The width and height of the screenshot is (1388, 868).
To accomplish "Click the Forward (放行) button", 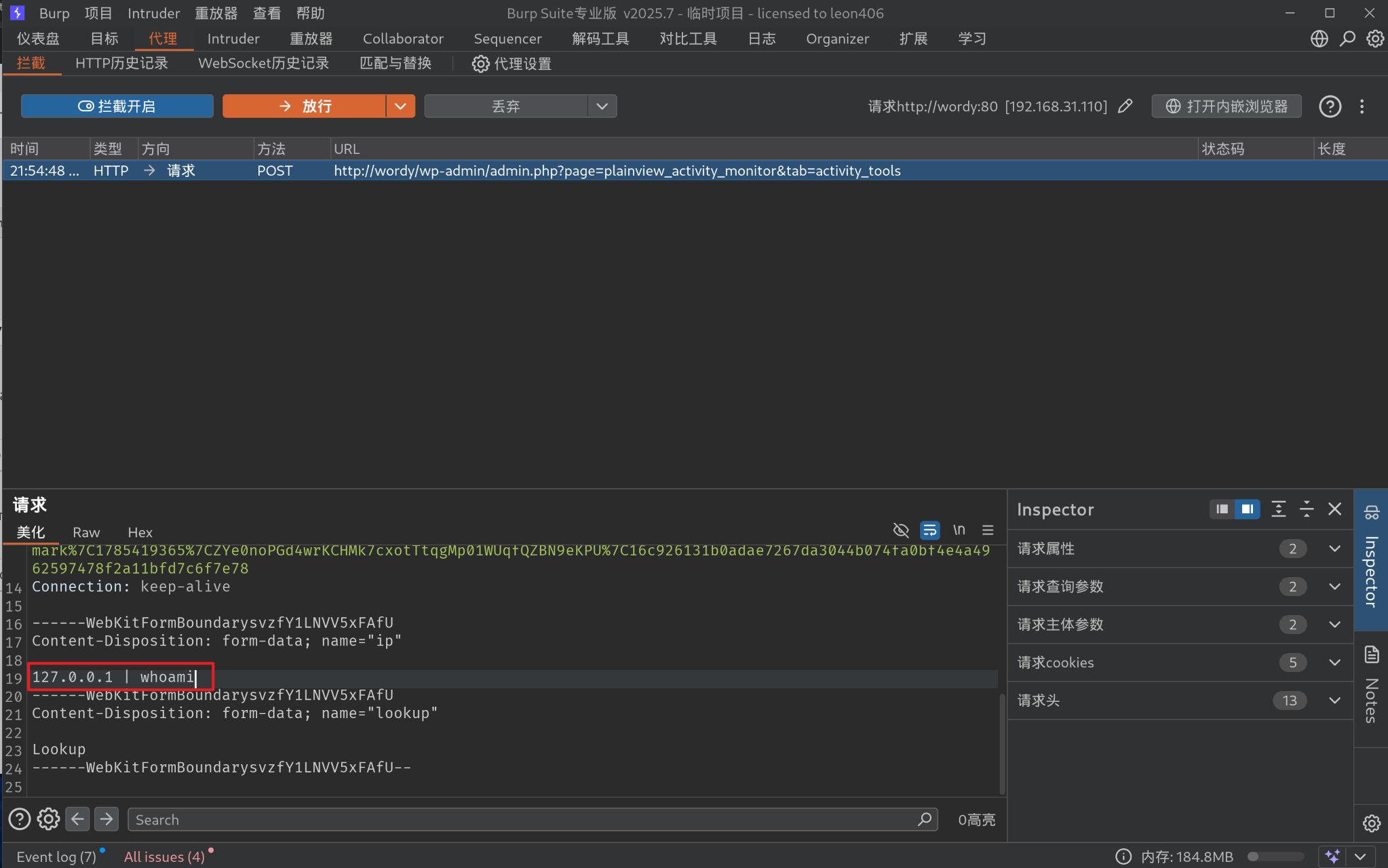I will click(304, 106).
